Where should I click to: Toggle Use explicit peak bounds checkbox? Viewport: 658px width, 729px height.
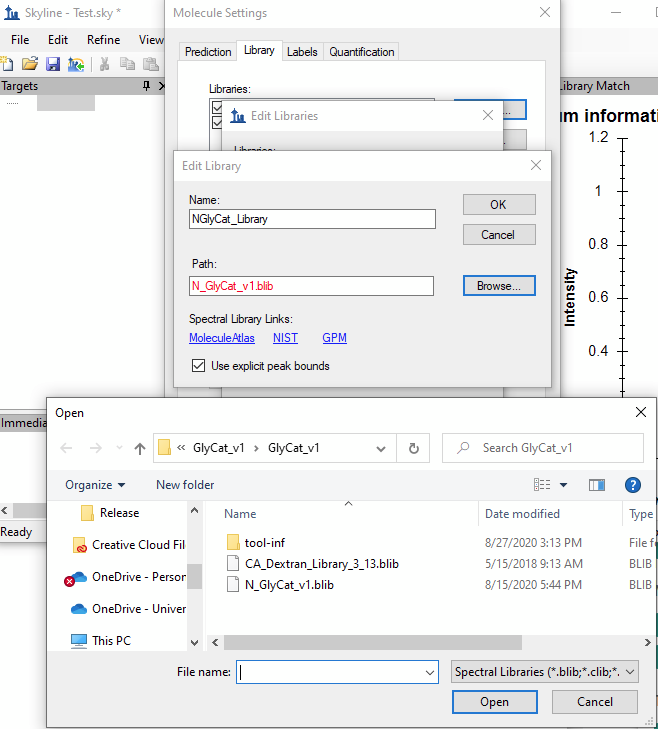[198, 366]
